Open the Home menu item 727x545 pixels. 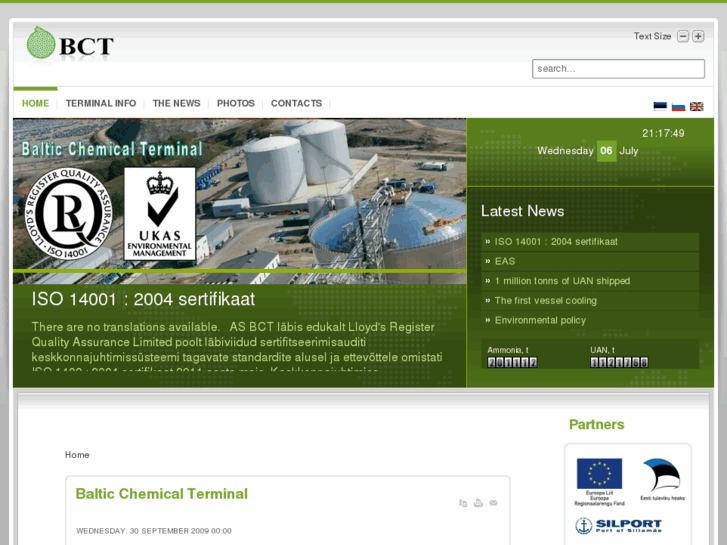[x=35, y=103]
